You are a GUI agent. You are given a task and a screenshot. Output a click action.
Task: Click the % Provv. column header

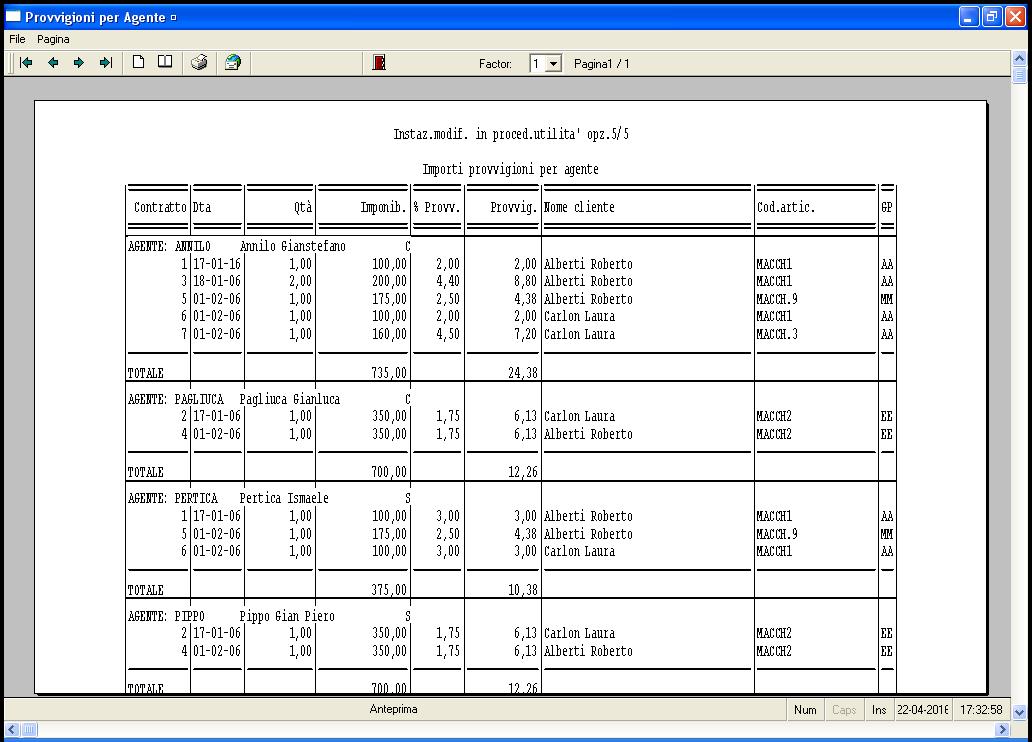click(x=437, y=207)
